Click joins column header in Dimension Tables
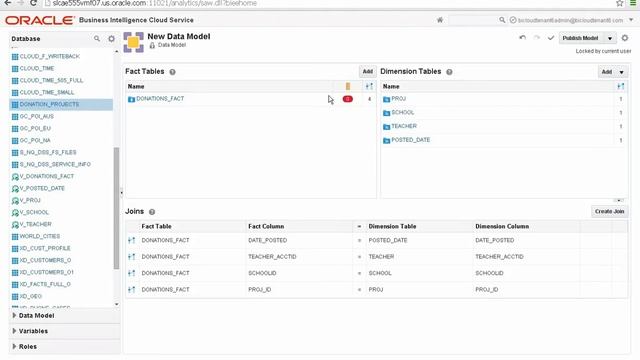The width and height of the screenshot is (640, 360). pos(621,86)
